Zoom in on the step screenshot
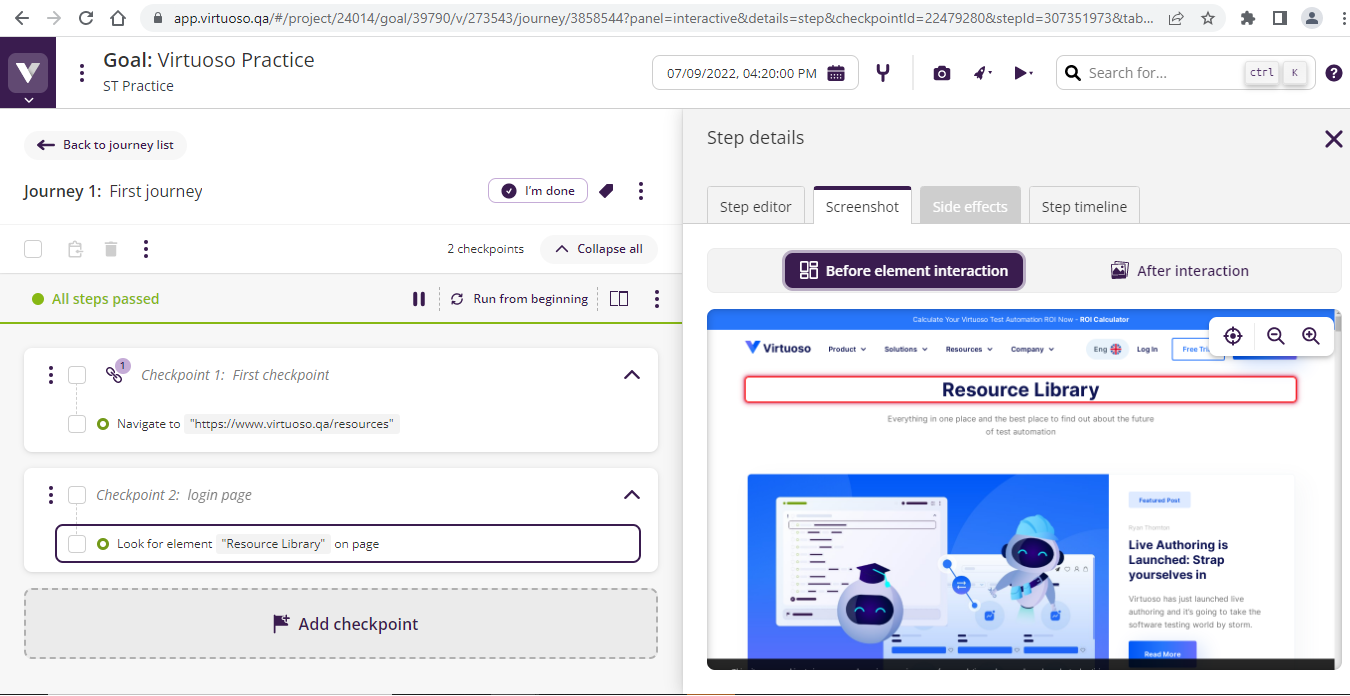 coord(1311,336)
